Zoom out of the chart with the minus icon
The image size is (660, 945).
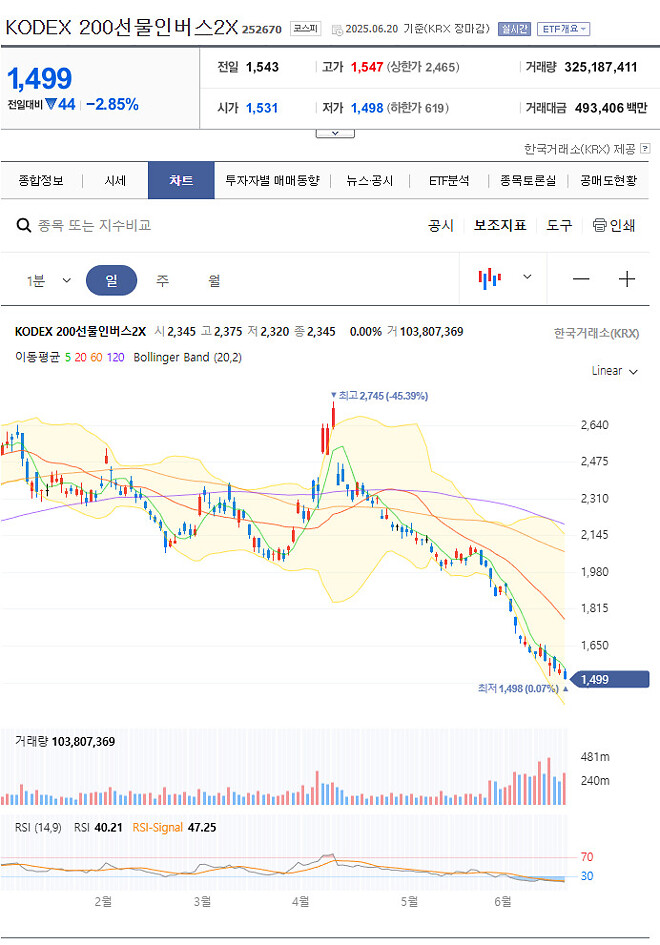581,278
